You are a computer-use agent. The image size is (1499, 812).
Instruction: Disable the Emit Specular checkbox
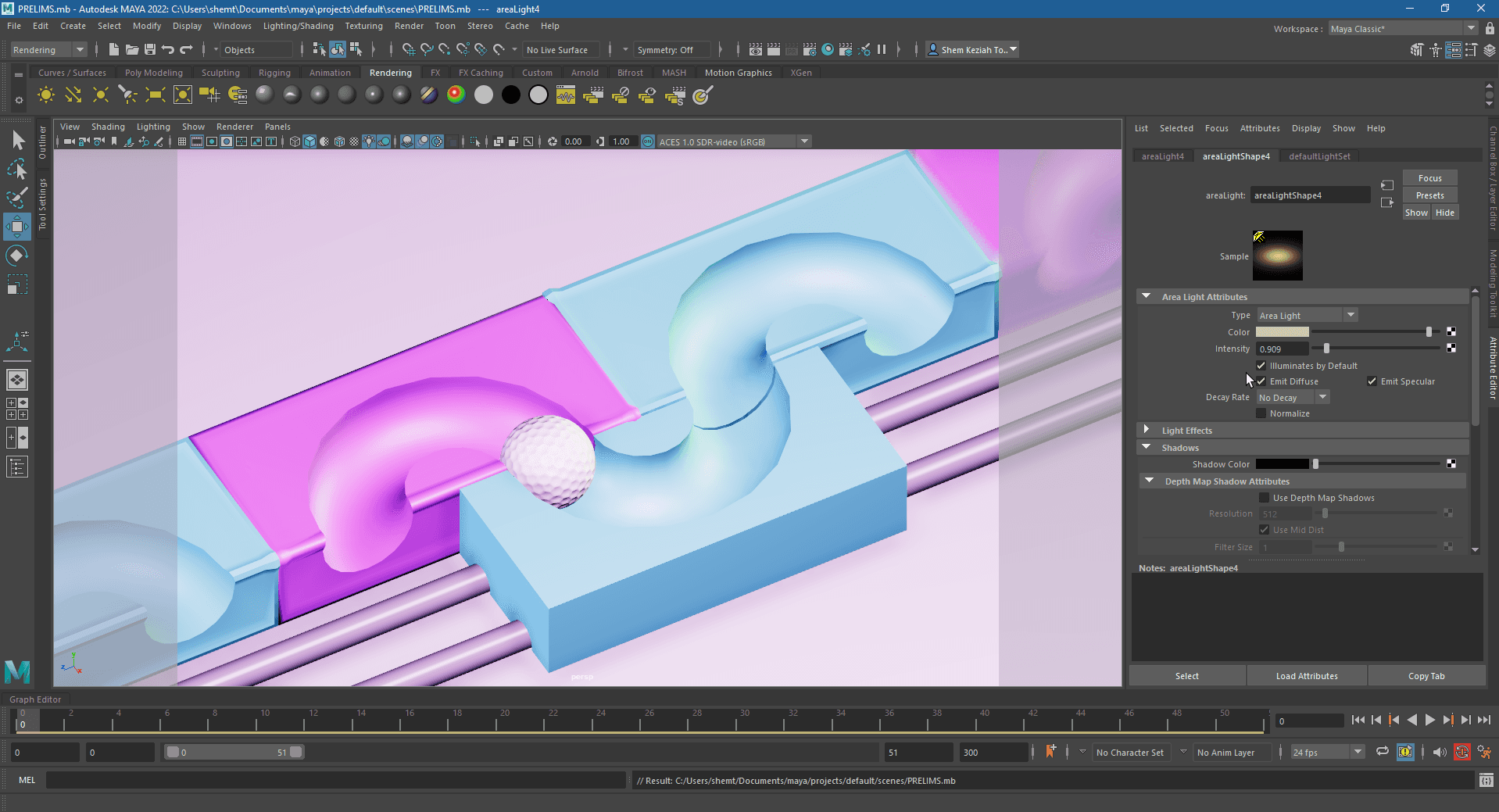click(1372, 381)
